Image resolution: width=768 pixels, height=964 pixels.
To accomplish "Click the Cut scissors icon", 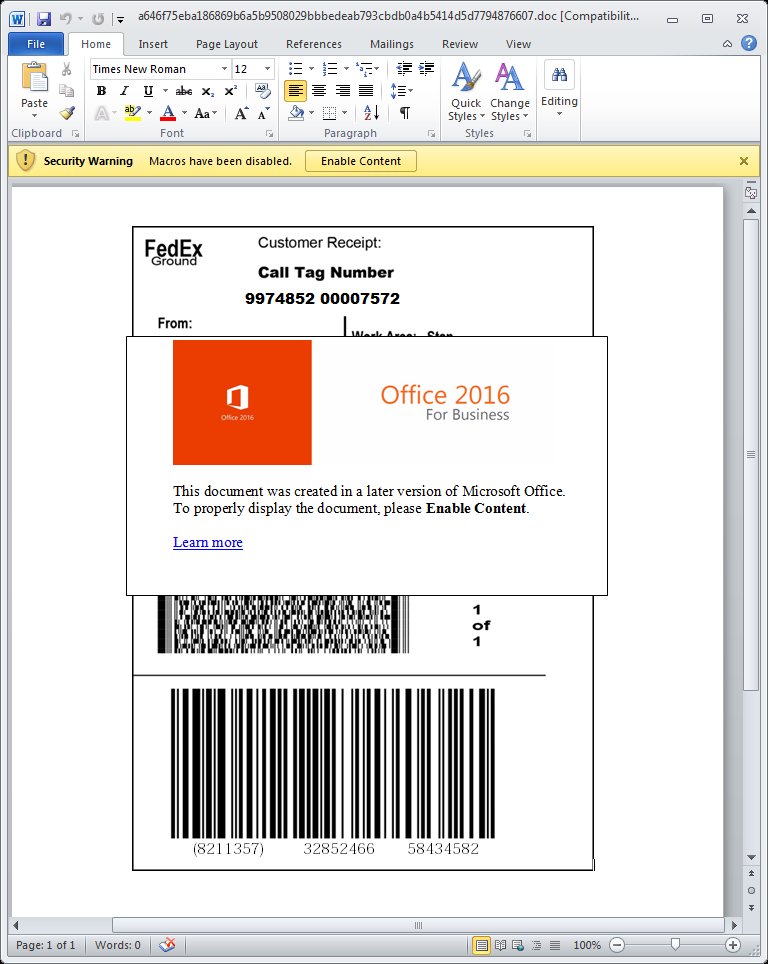I will click(x=66, y=69).
